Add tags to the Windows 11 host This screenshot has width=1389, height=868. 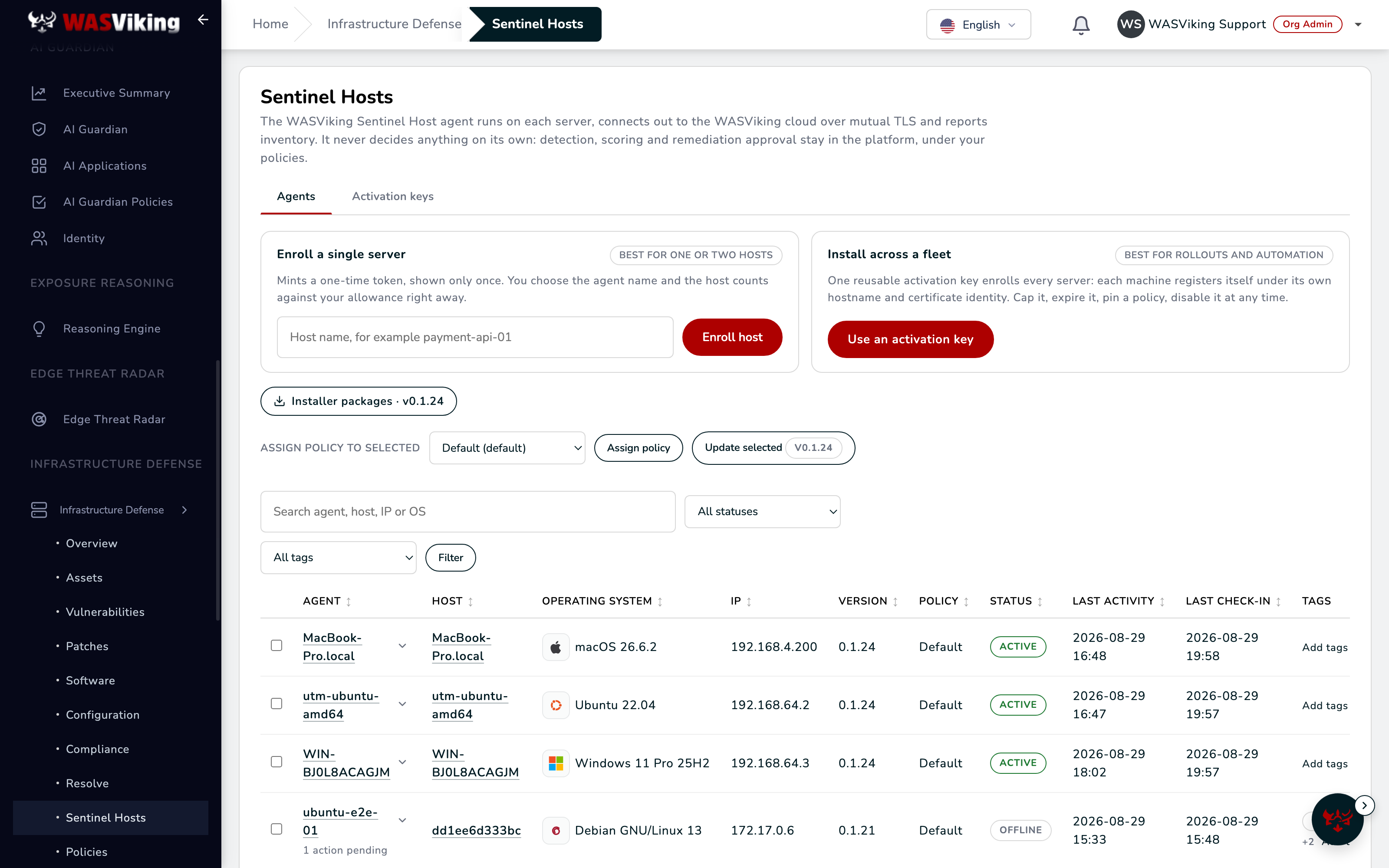[1325, 763]
